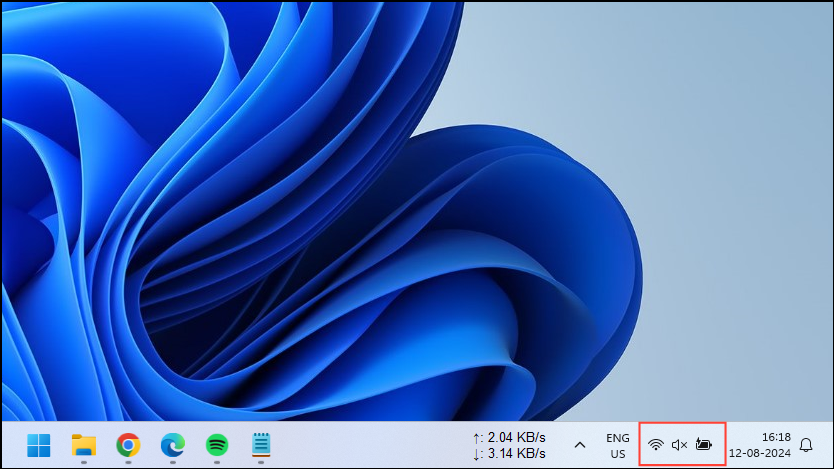This screenshot has height=469, width=834.
Task: Open Google Chrome from the taskbar
Action: [128, 445]
